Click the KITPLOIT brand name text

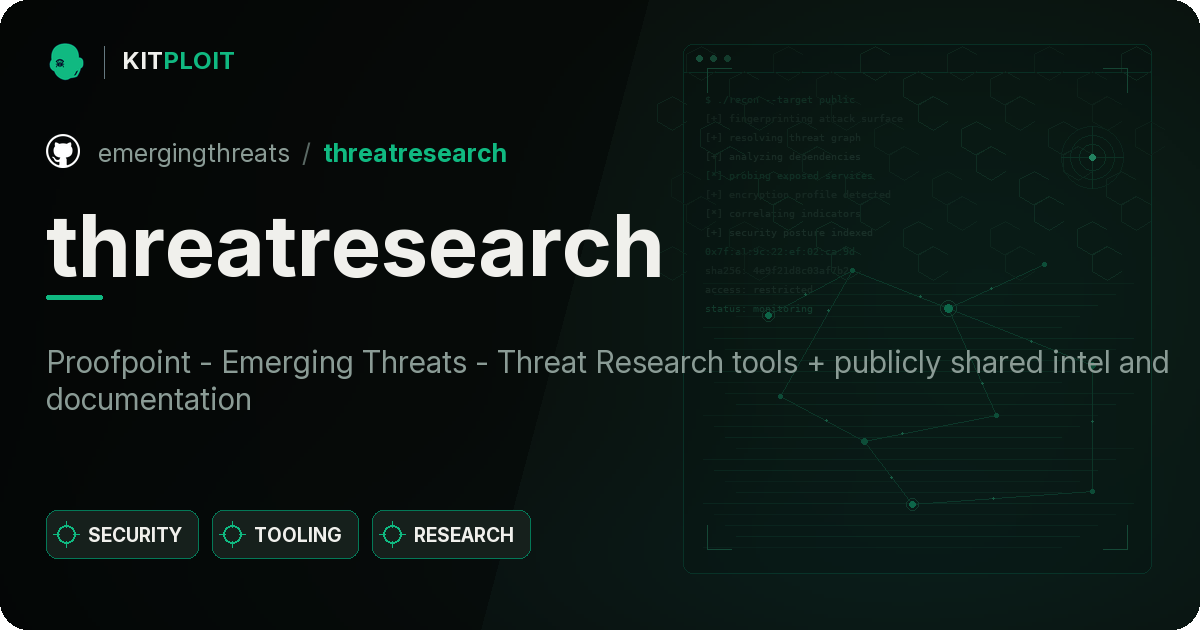178,61
